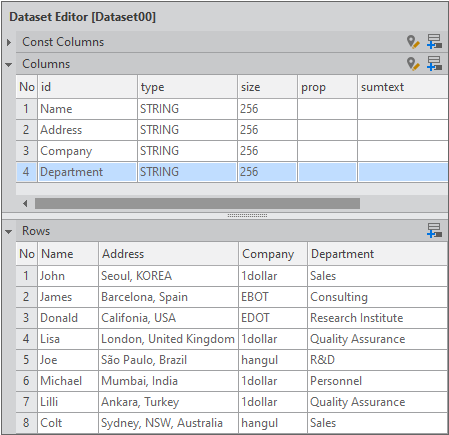The height and width of the screenshot is (435, 449).
Task: Select the type cell for Address column
Action: [x=187, y=130]
